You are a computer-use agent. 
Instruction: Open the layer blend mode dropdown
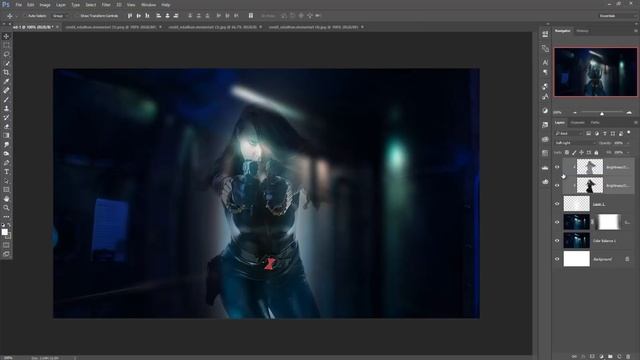(575, 143)
